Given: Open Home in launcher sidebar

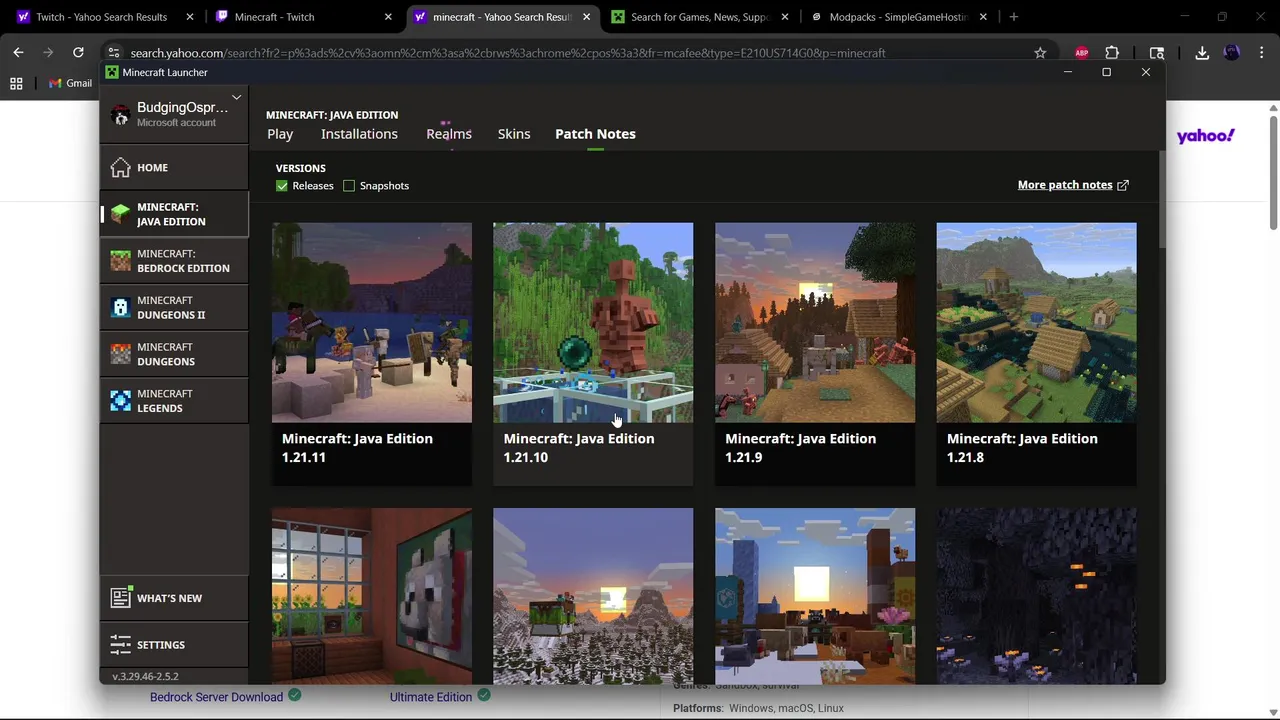Looking at the screenshot, I should 174,167.
